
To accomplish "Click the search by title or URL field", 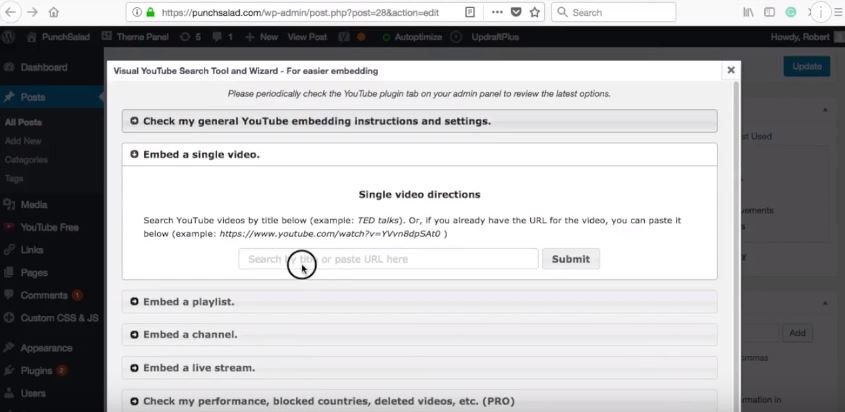I will pos(389,259).
